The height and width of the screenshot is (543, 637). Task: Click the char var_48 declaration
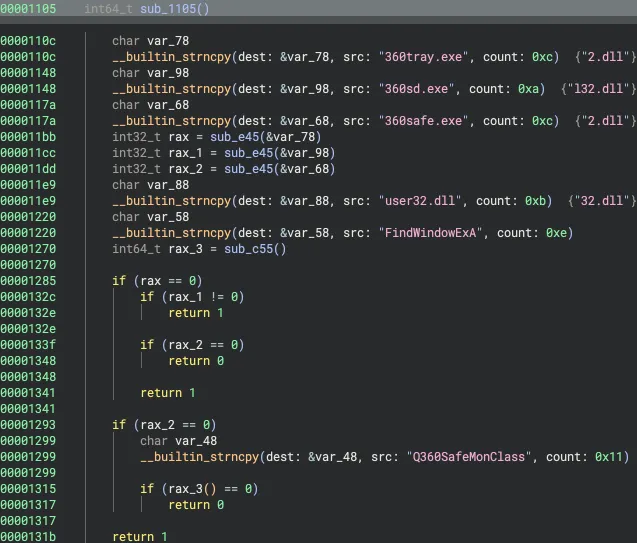coord(178,441)
